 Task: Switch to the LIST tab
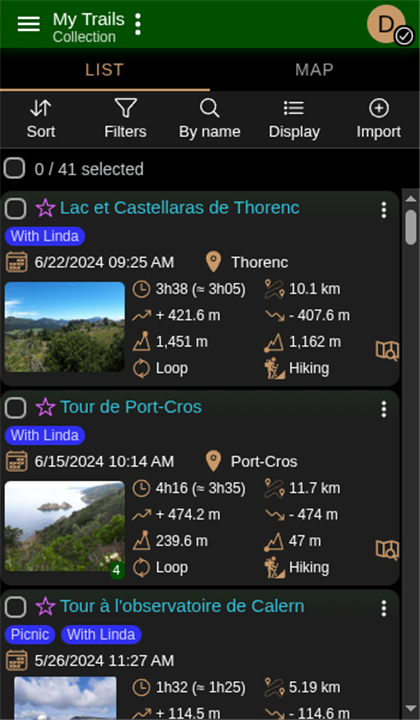(105, 70)
